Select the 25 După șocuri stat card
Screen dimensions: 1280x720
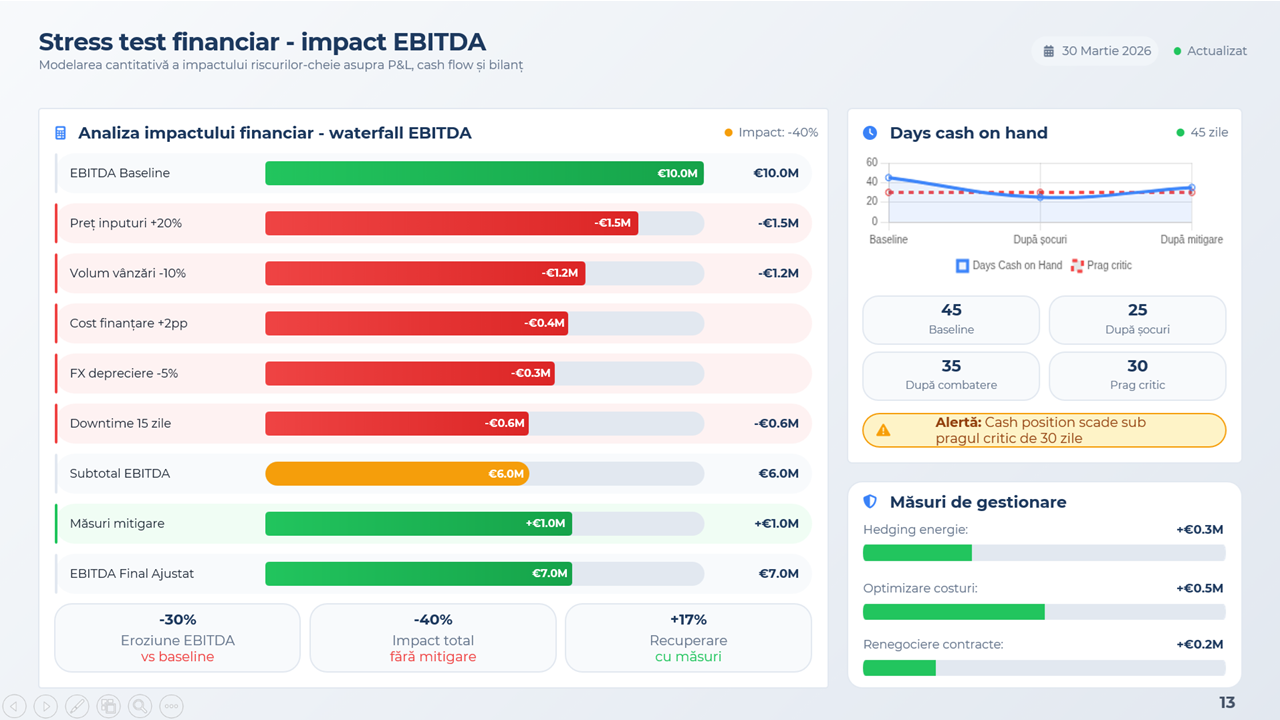(1137, 320)
